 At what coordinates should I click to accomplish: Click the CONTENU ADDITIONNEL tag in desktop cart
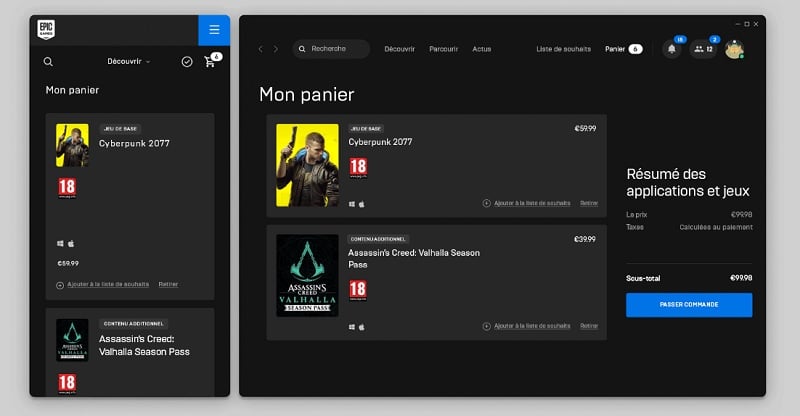[x=378, y=239]
